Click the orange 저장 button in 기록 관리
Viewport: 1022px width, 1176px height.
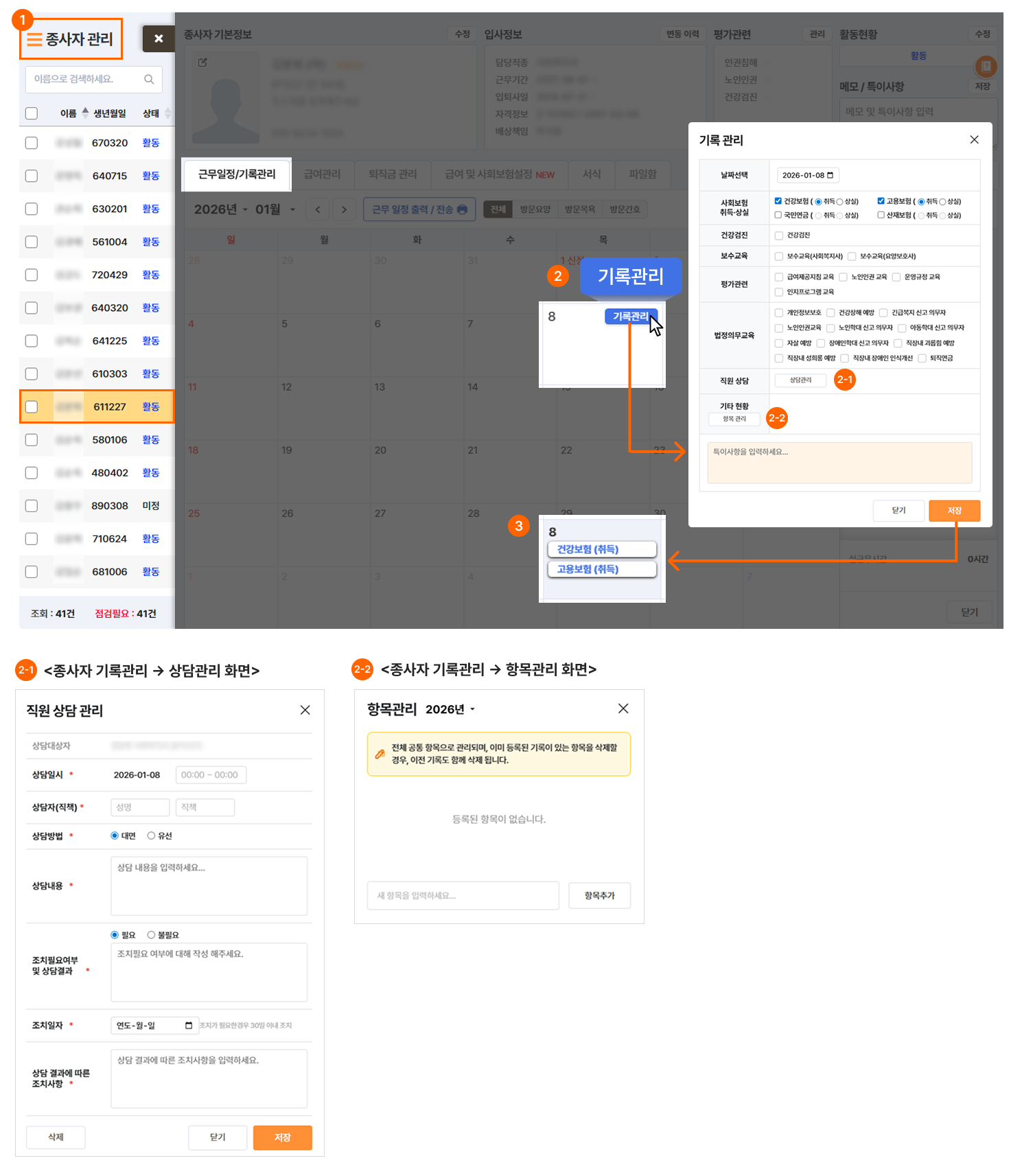(x=954, y=511)
